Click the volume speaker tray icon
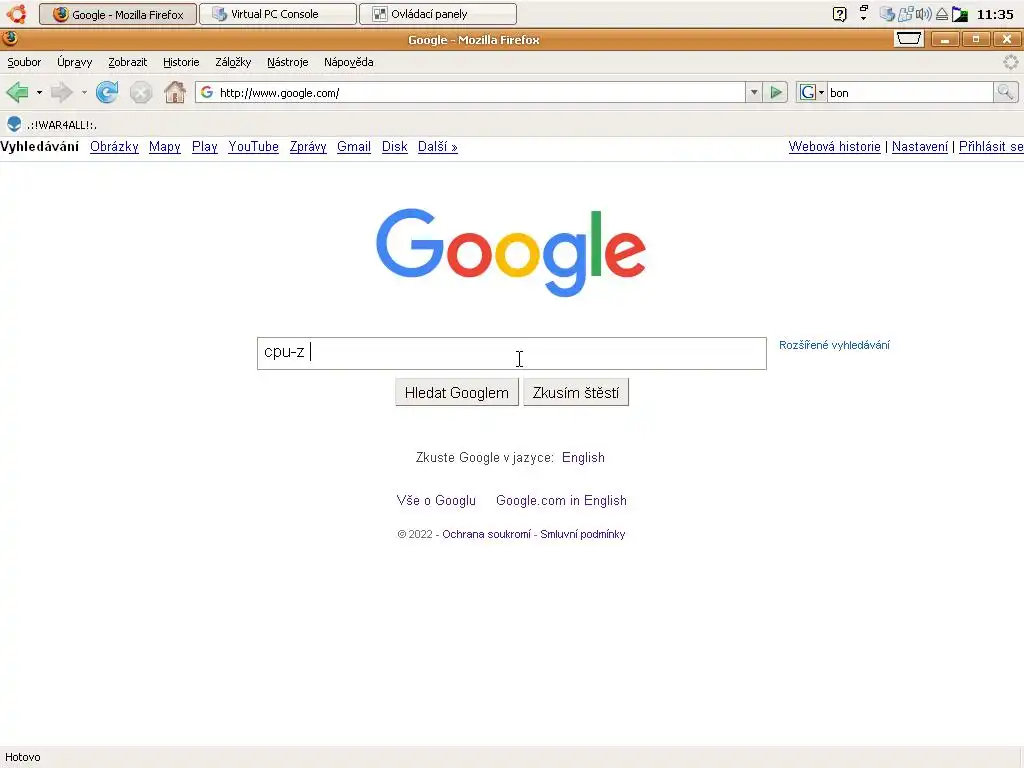 tap(923, 14)
